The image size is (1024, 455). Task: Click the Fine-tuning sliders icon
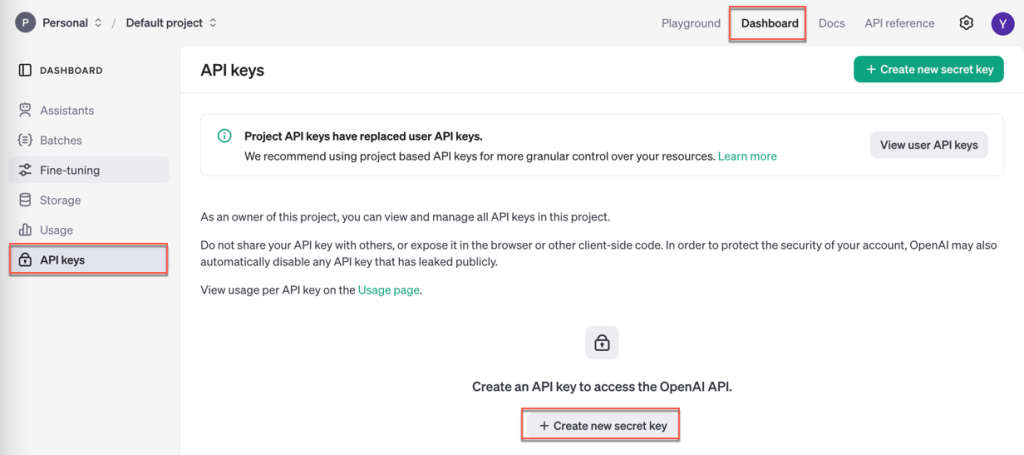click(25, 170)
